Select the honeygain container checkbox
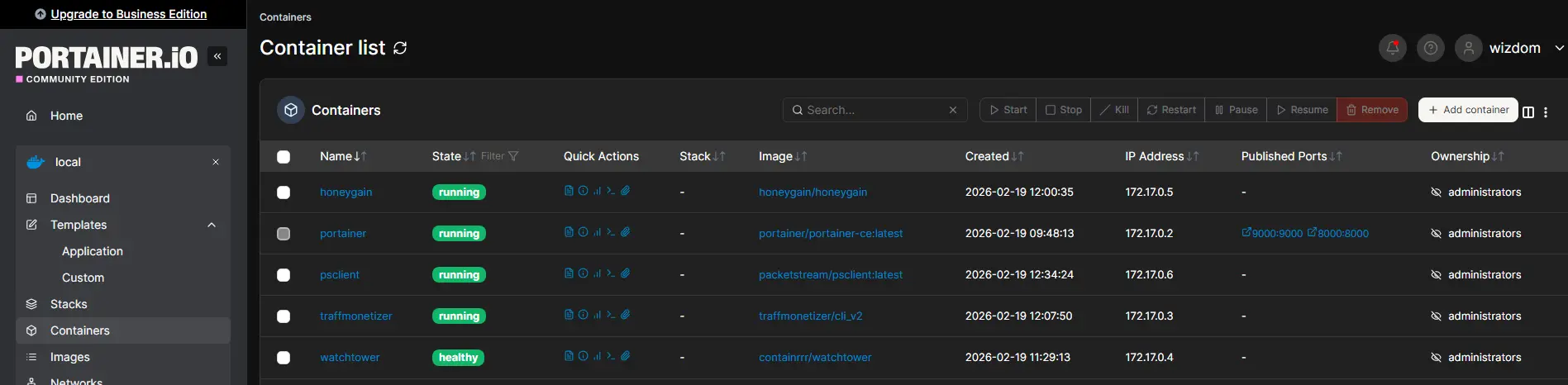This screenshot has width=1568, height=385. coord(284,192)
